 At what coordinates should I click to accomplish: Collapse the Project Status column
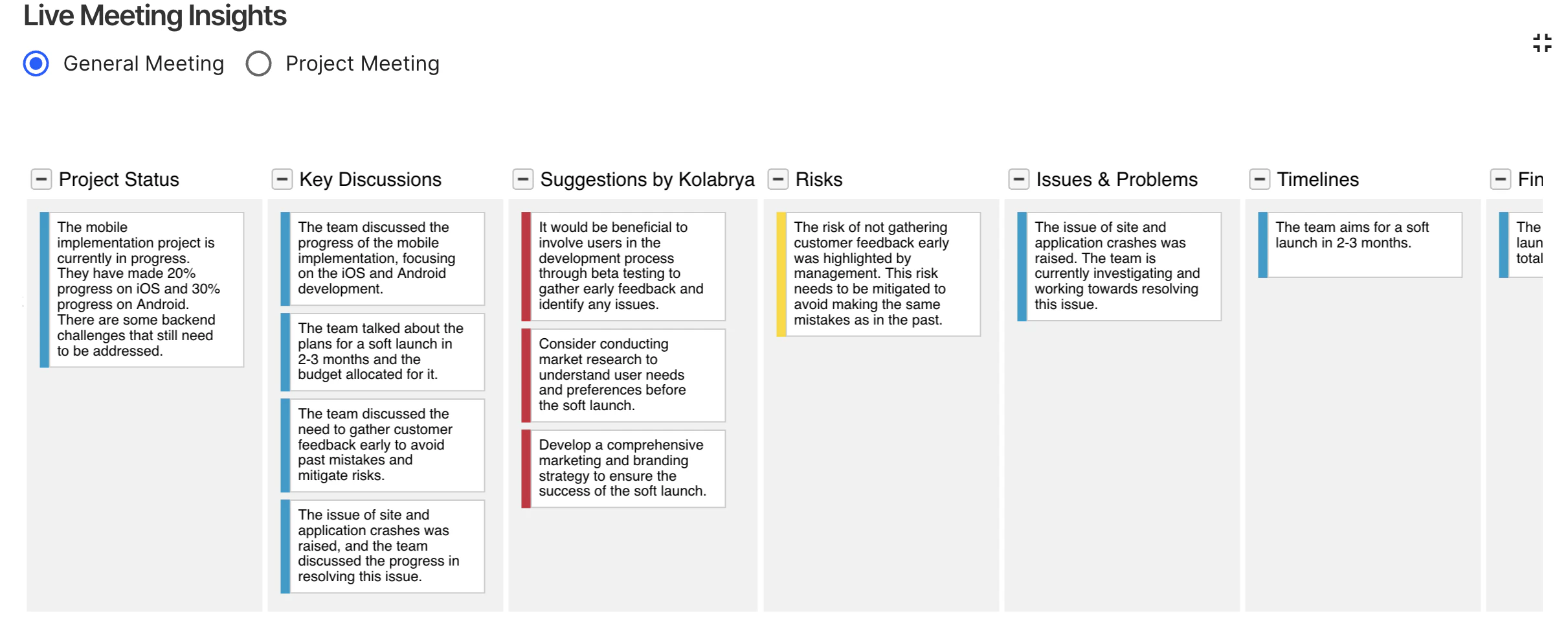[41, 179]
